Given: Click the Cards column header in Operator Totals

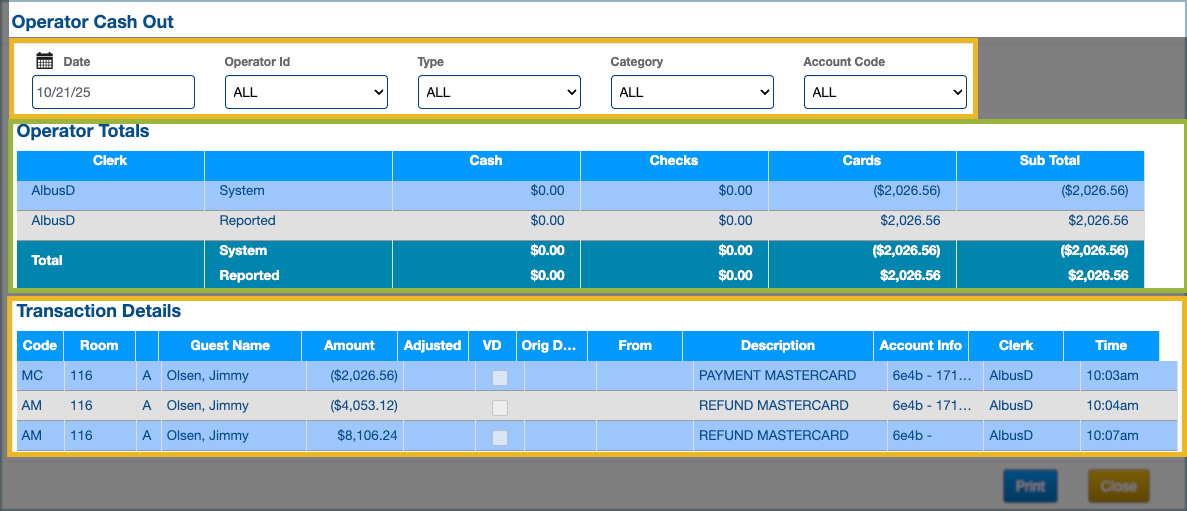Looking at the screenshot, I should click(x=861, y=161).
